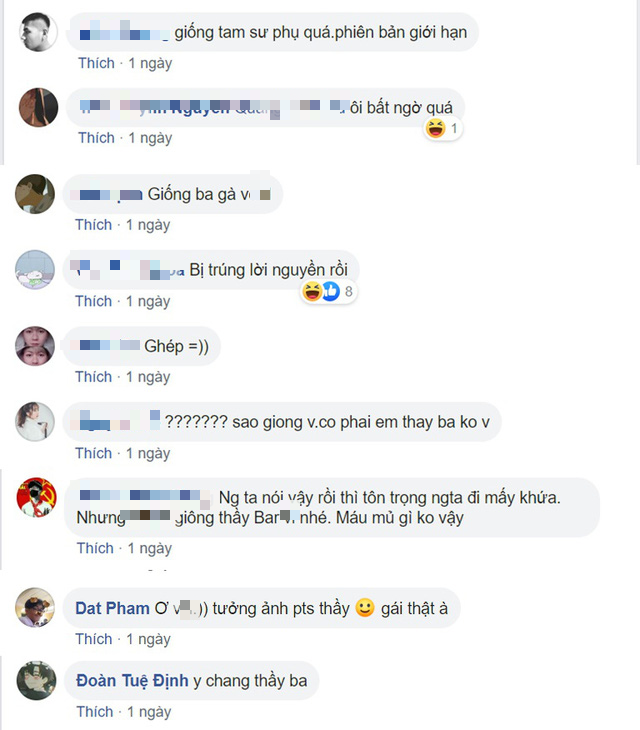Screen dimensions: 640x730
Task: Open Đoàn Tuệ Định's avatar
Action: point(36,680)
